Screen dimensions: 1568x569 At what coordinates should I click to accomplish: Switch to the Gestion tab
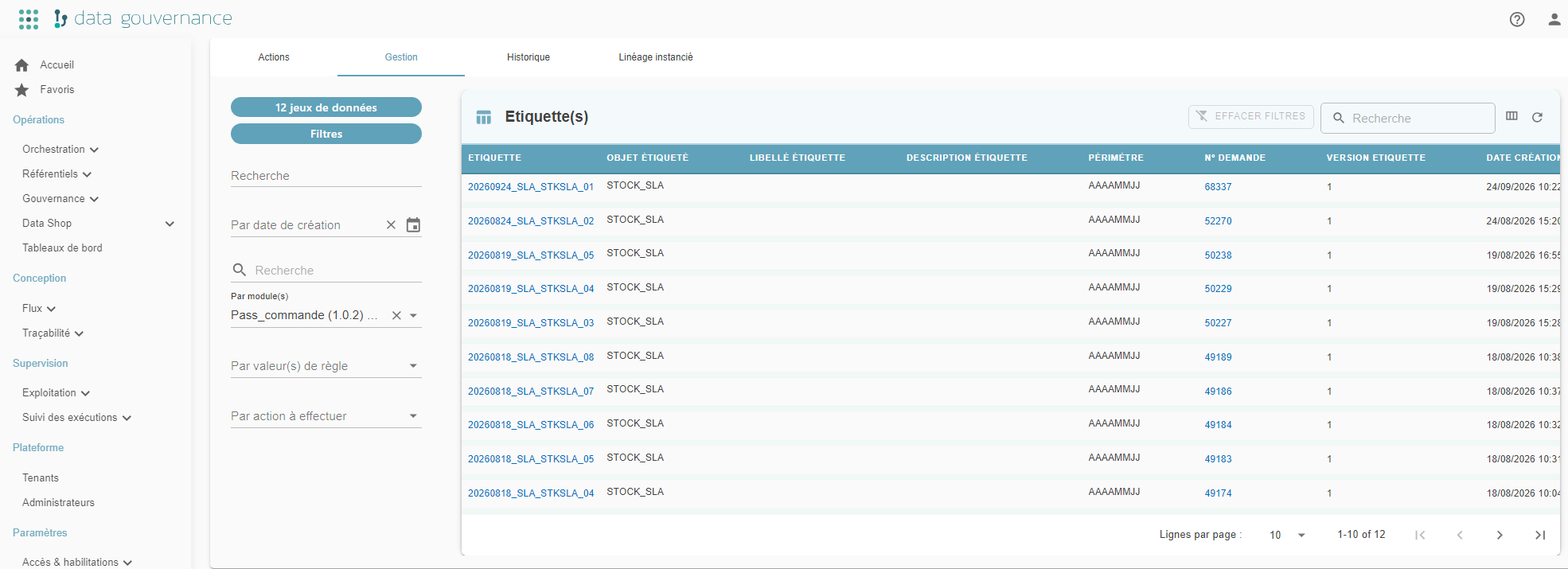click(401, 57)
